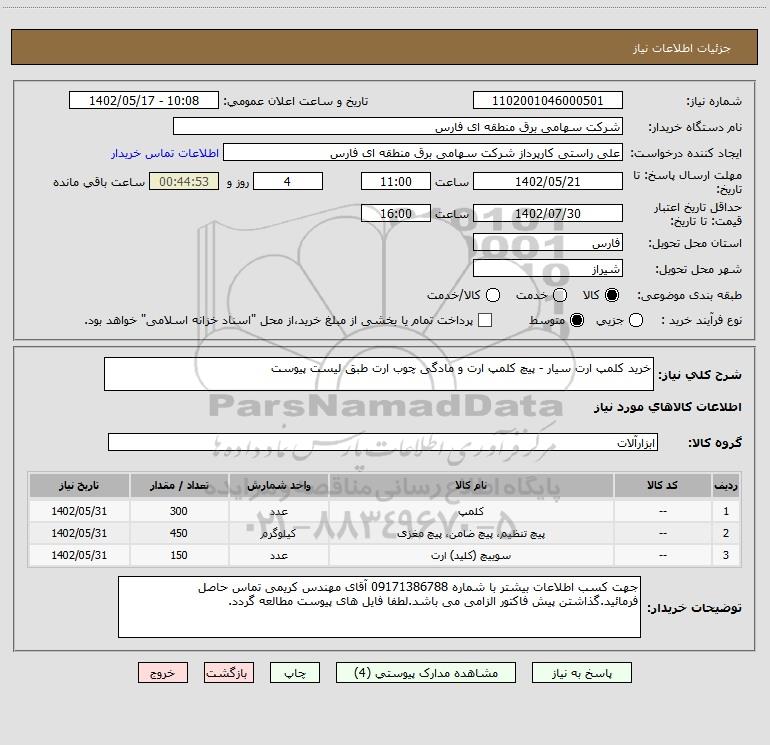Click the نام کالا column header
Viewport: 770px width, 745px height.
click(x=471, y=485)
